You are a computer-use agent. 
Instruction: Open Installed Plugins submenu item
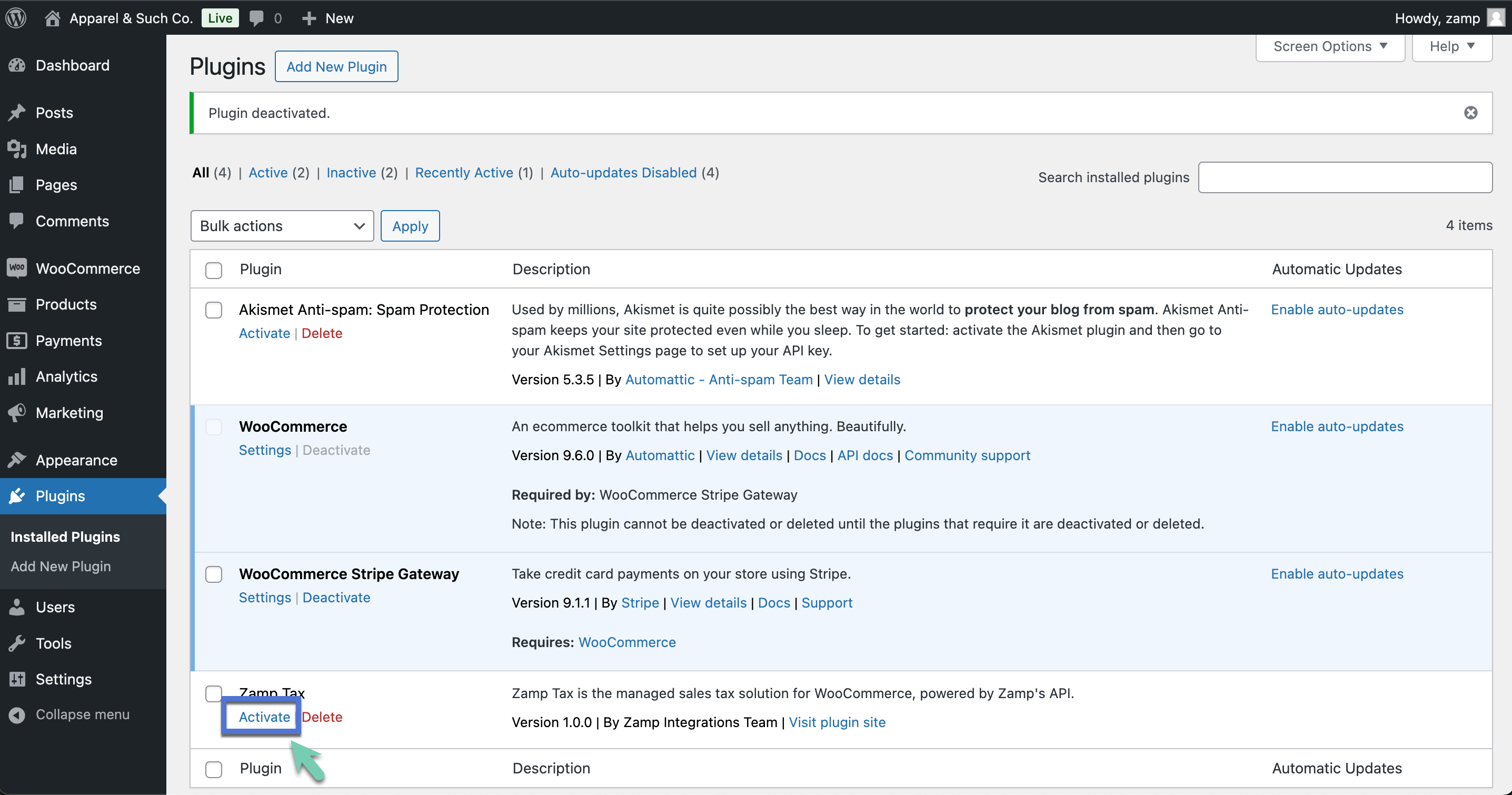coord(65,536)
